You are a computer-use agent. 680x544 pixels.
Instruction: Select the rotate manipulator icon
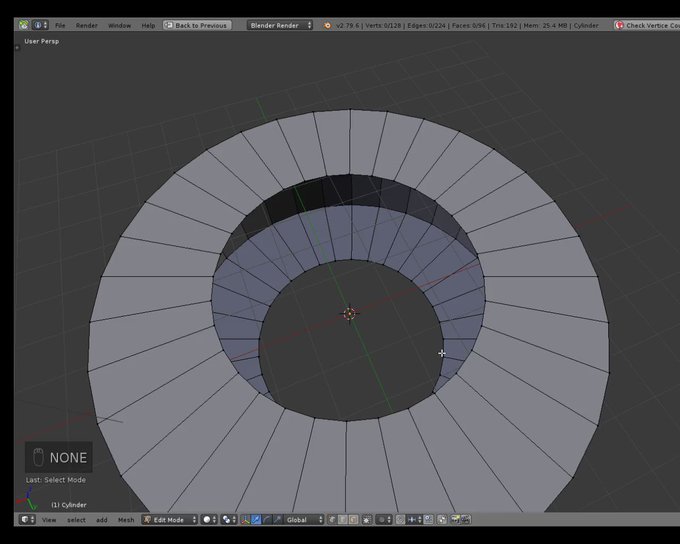click(x=266, y=520)
